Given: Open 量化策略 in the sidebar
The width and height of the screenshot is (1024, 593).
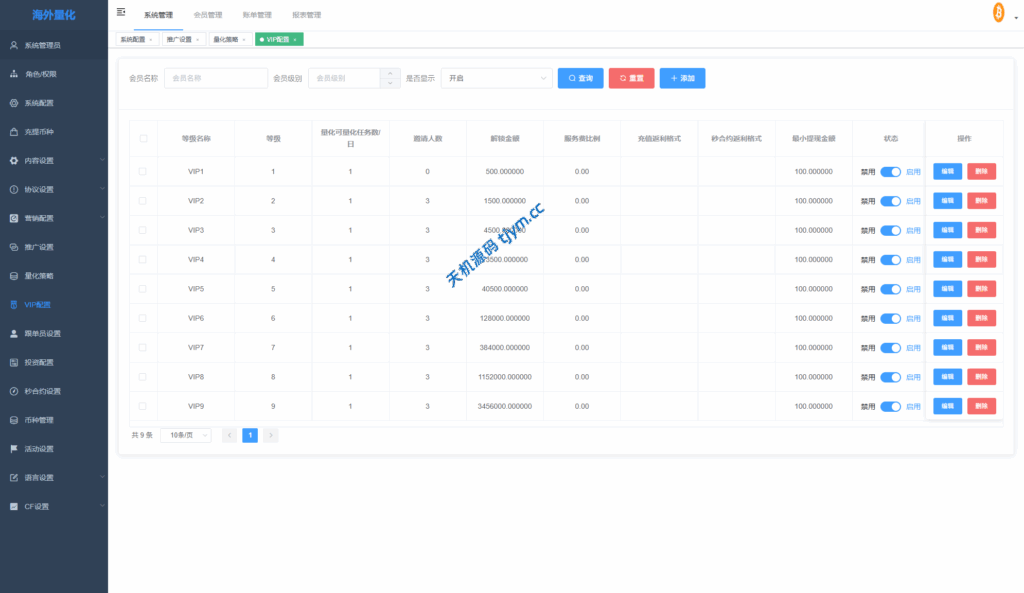Looking at the screenshot, I should (39, 275).
